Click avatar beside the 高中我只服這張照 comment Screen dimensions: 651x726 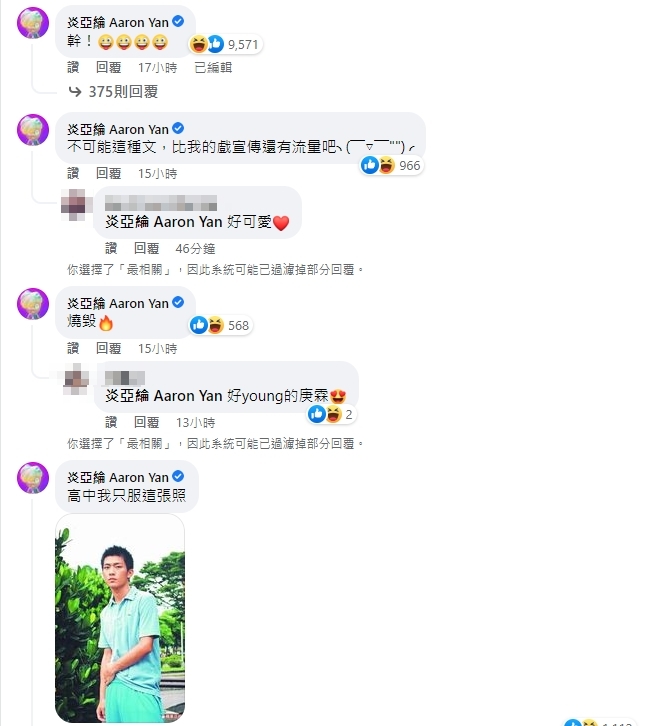pos(33,478)
